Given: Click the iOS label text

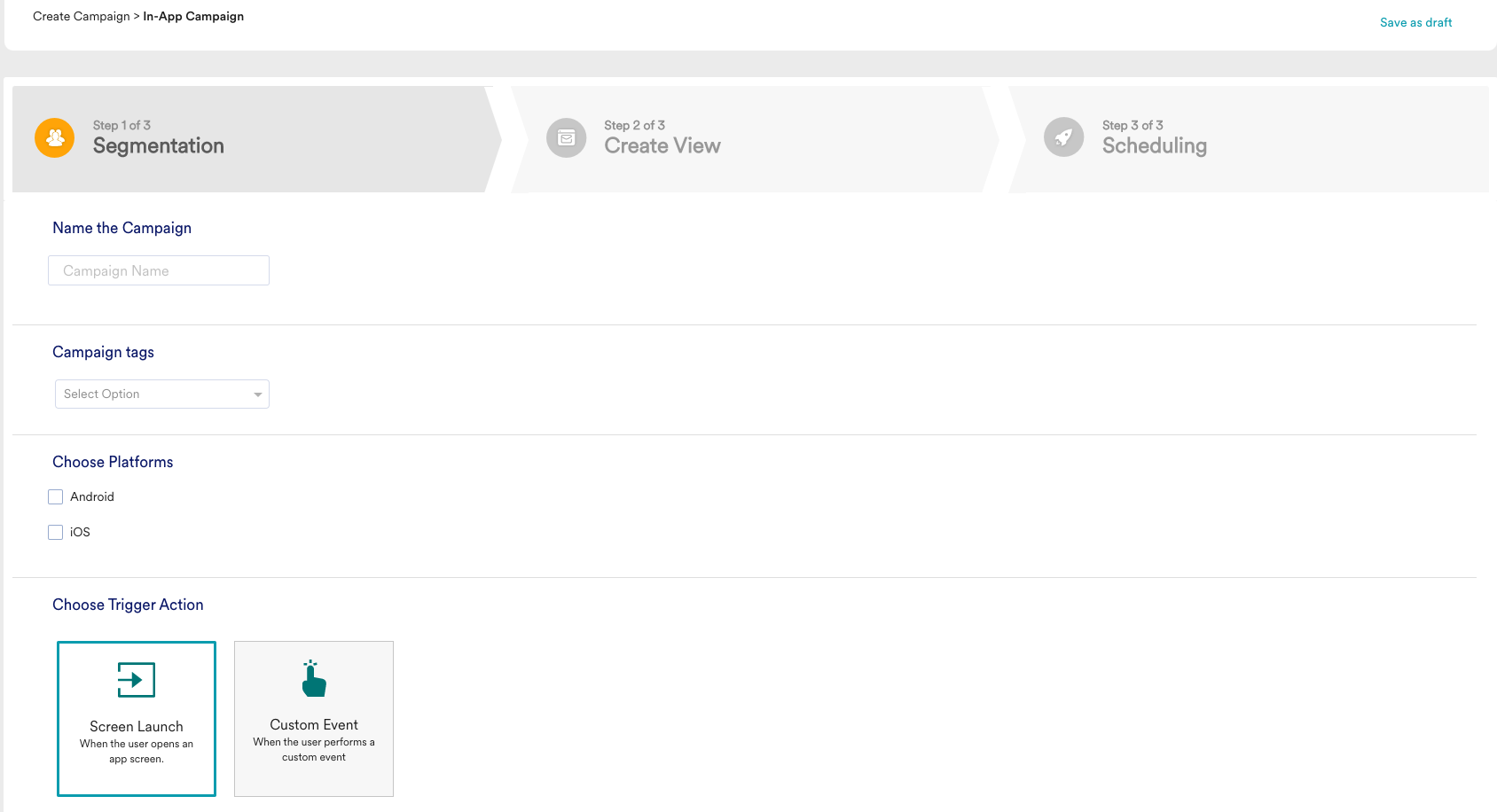Looking at the screenshot, I should point(80,533).
